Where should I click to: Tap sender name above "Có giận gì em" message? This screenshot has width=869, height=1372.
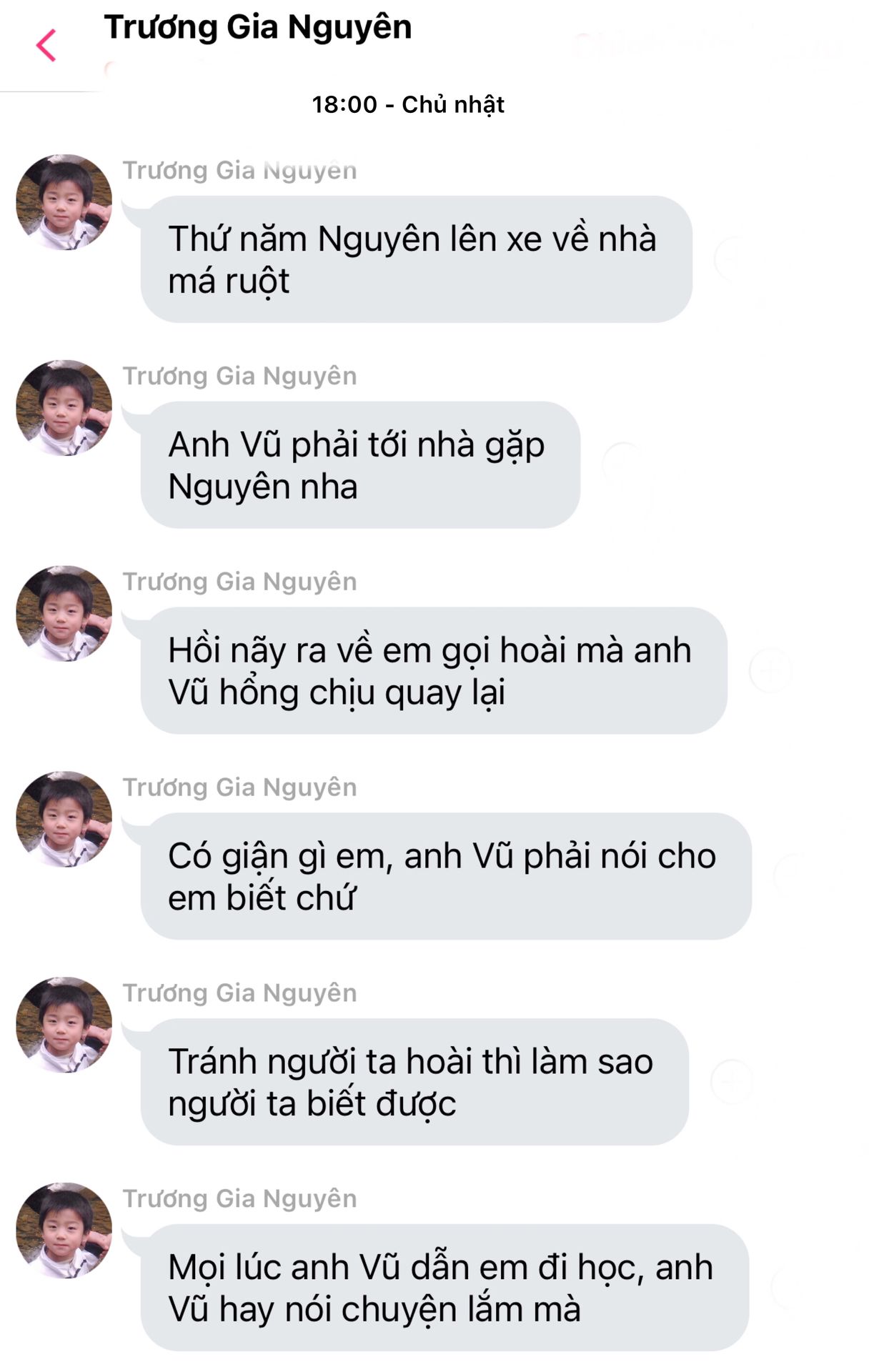239,787
